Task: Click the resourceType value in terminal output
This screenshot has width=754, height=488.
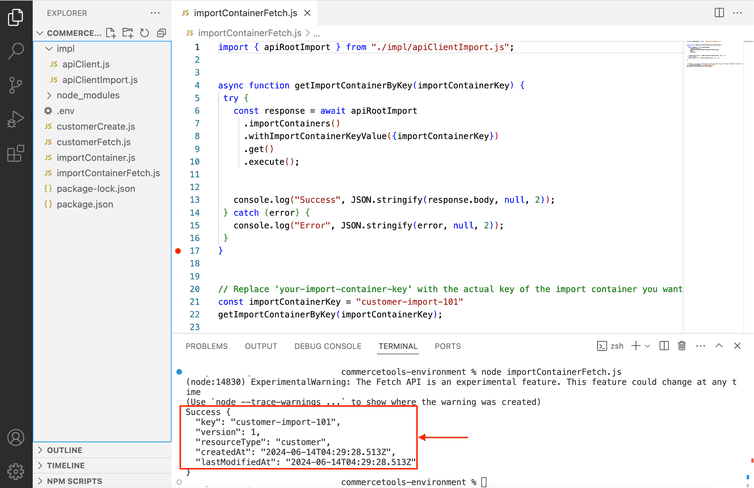Action: tap(301, 442)
